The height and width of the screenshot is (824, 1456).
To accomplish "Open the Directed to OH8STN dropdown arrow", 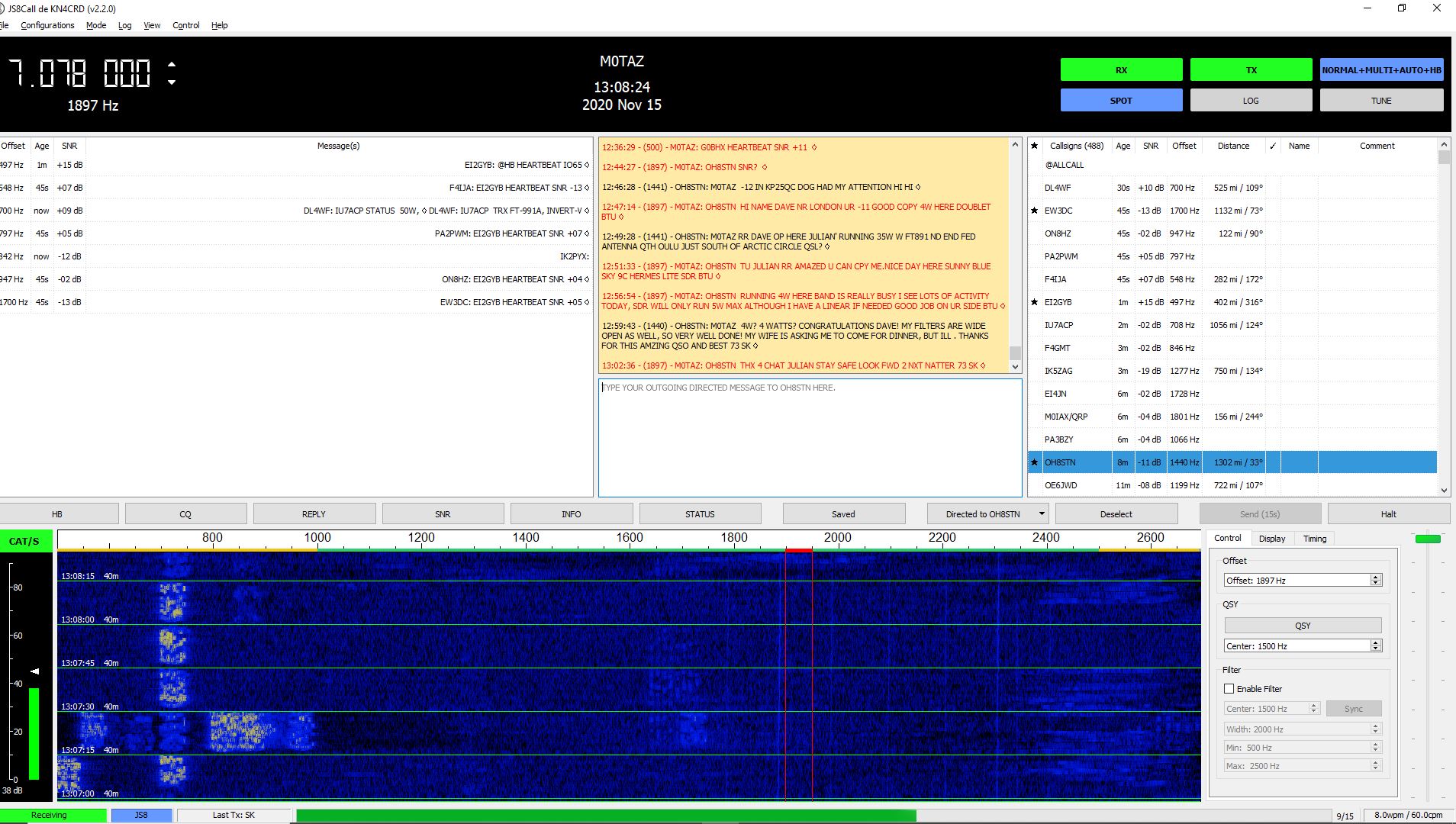I will point(1042,514).
